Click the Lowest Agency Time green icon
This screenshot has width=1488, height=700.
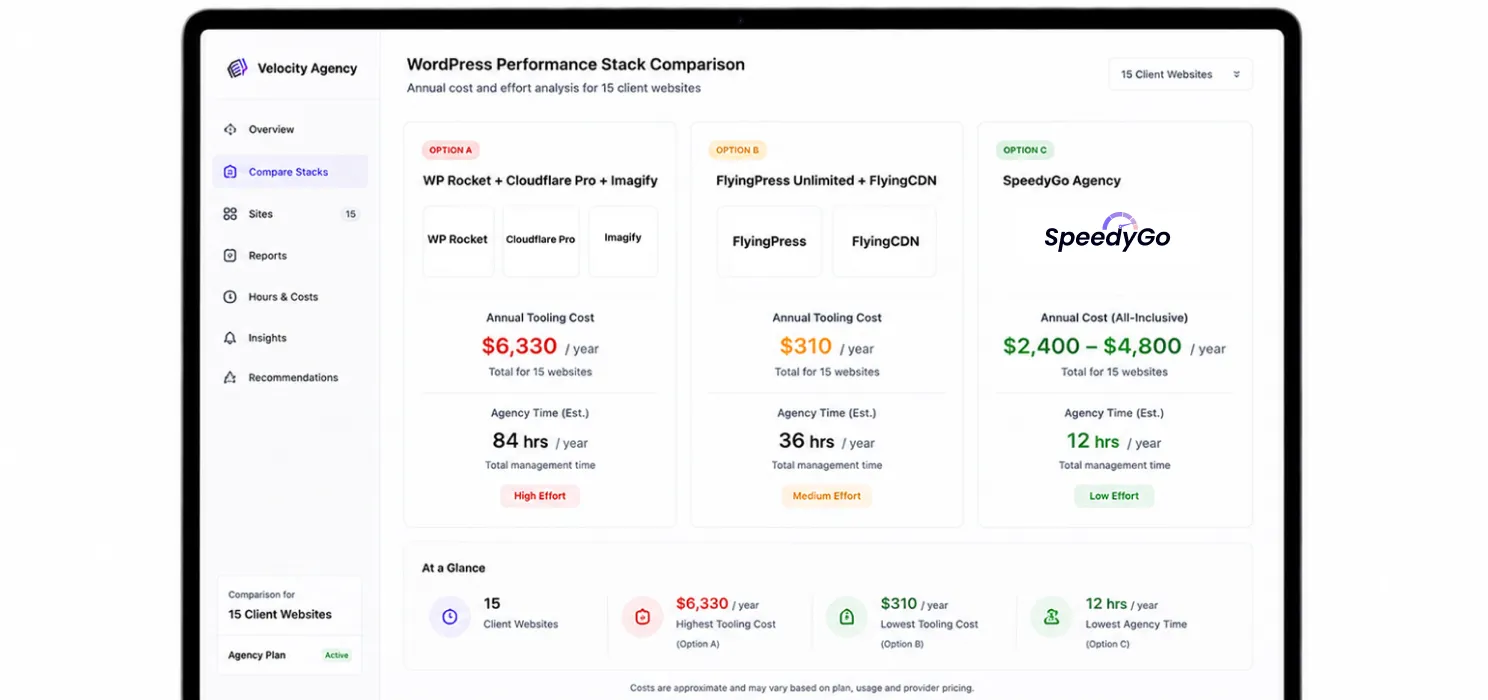pyautogui.click(x=1051, y=617)
